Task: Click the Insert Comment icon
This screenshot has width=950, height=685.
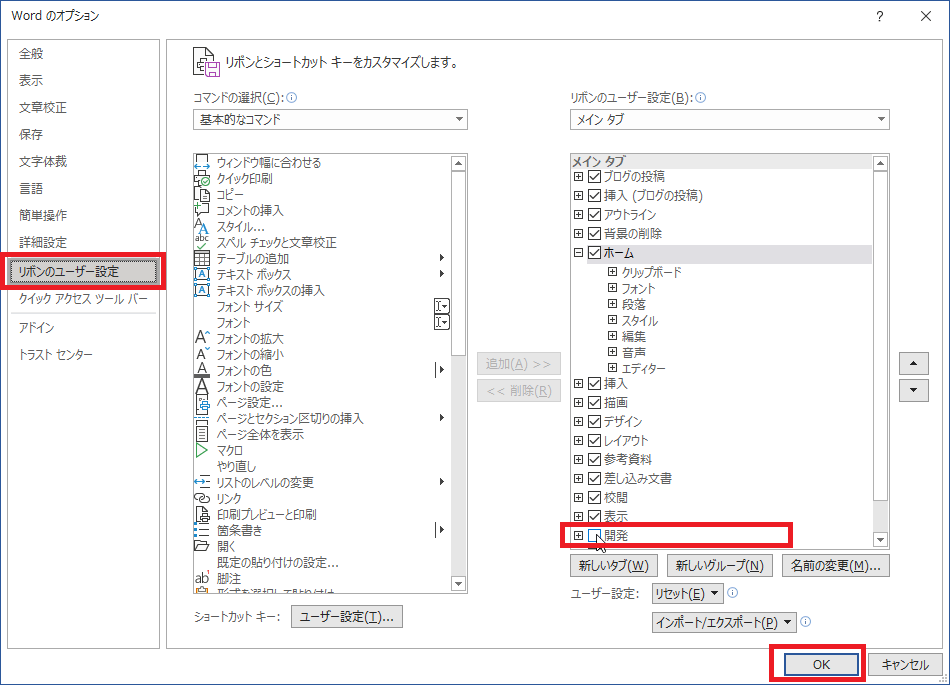Action: click(x=202, y=210)
